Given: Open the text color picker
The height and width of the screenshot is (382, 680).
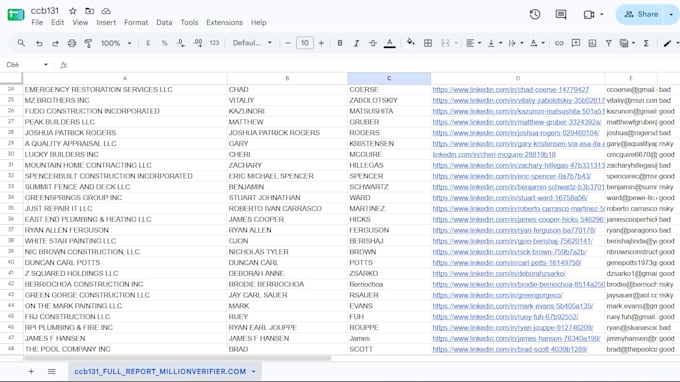Looking at the screenshot, I should (389, 43).
